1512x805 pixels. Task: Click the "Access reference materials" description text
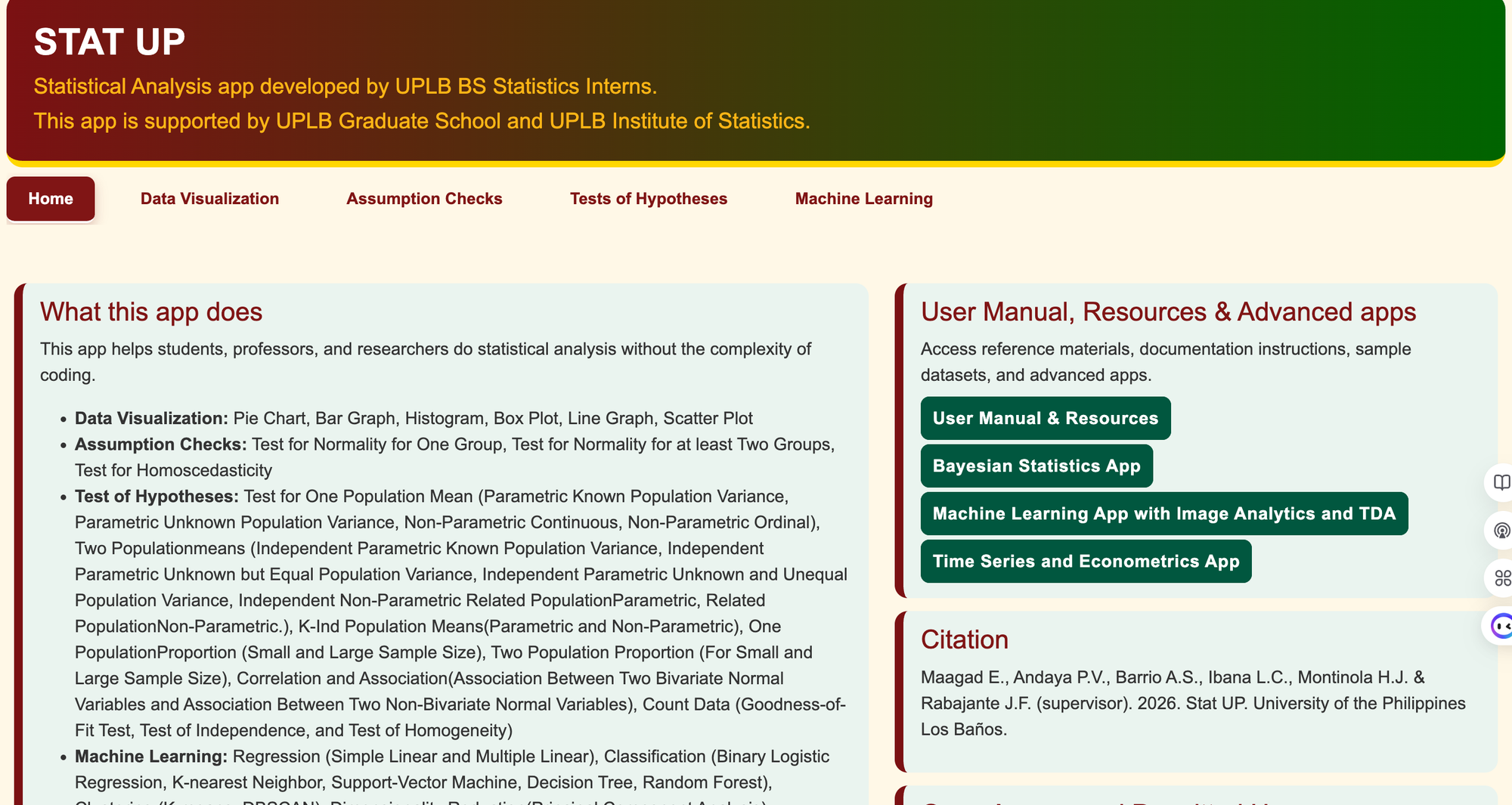pos(1166,362)
